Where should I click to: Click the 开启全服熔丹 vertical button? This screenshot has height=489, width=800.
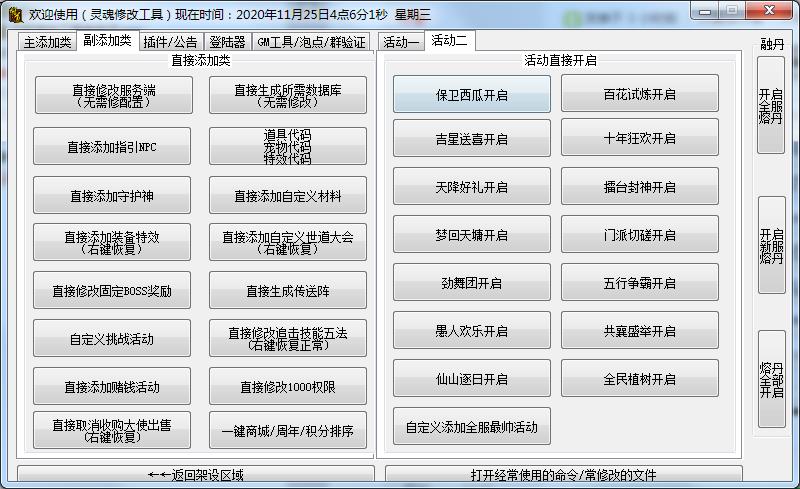(x=771, y=105)
